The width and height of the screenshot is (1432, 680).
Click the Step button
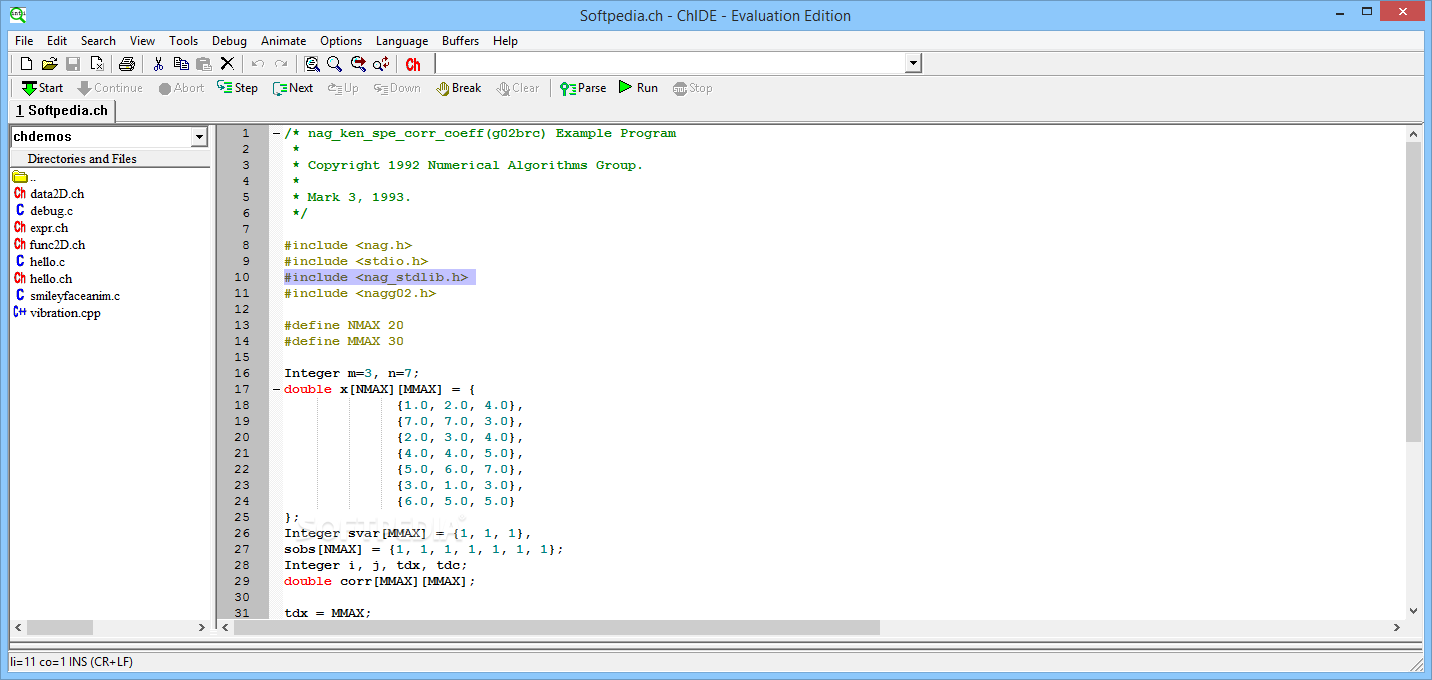237,88
